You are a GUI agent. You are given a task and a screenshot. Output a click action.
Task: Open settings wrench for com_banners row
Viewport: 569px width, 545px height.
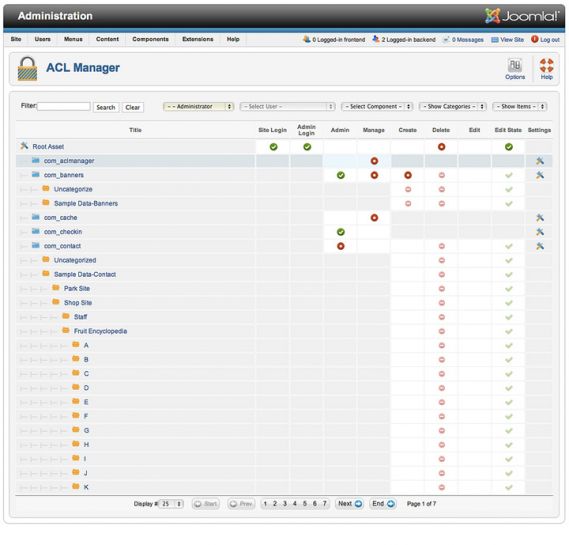coord(540,175)
